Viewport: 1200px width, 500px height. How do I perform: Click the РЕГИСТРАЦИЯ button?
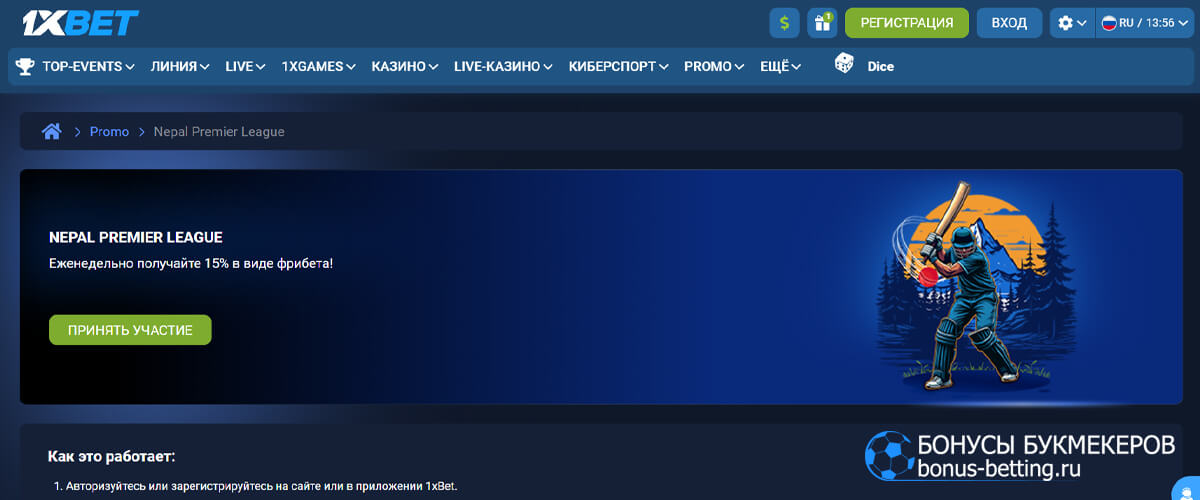tap(906, 23)
